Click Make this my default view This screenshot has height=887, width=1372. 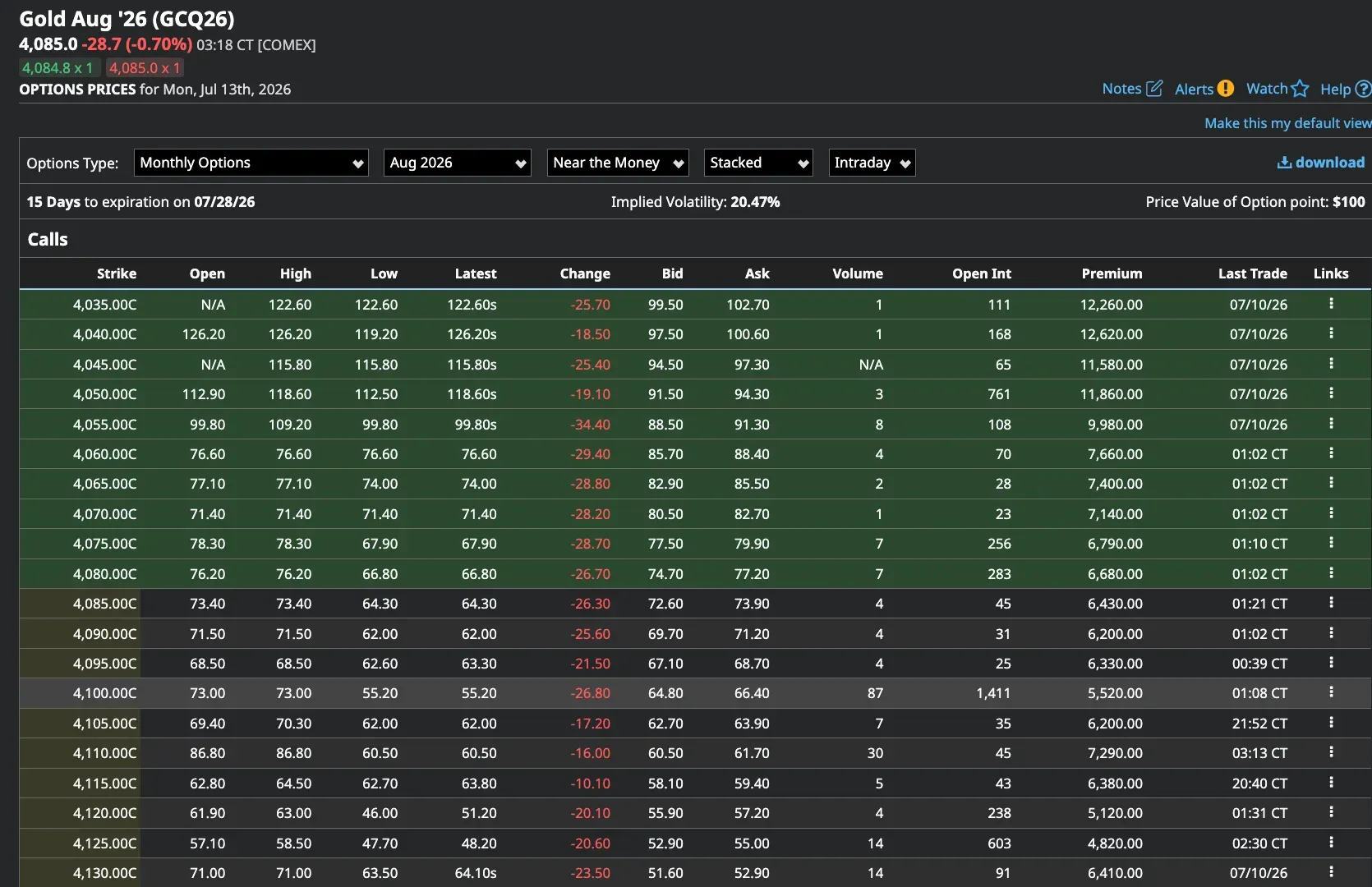coord(1288,123)
